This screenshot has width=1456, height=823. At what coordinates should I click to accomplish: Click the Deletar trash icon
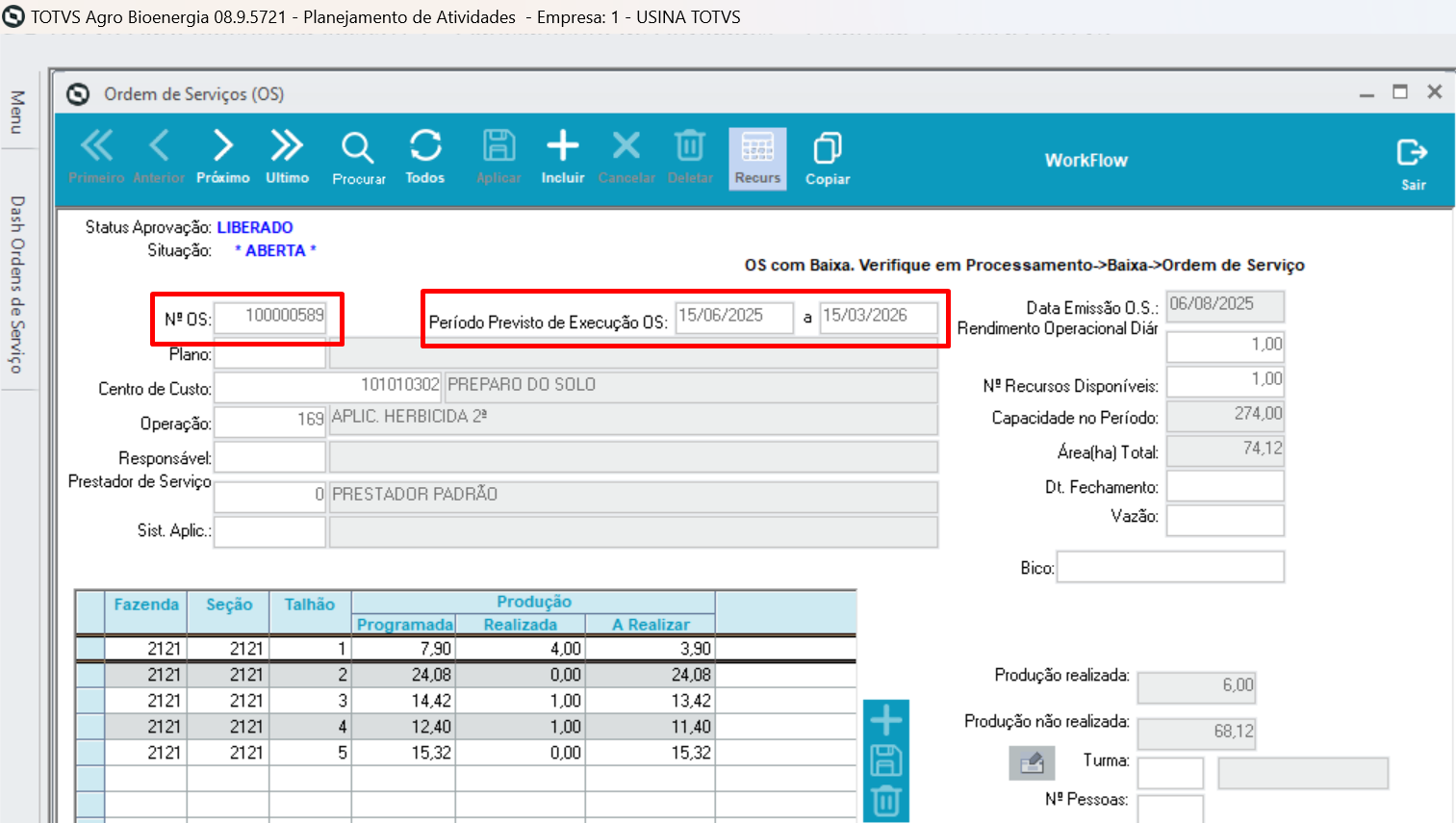click(690, 157)
